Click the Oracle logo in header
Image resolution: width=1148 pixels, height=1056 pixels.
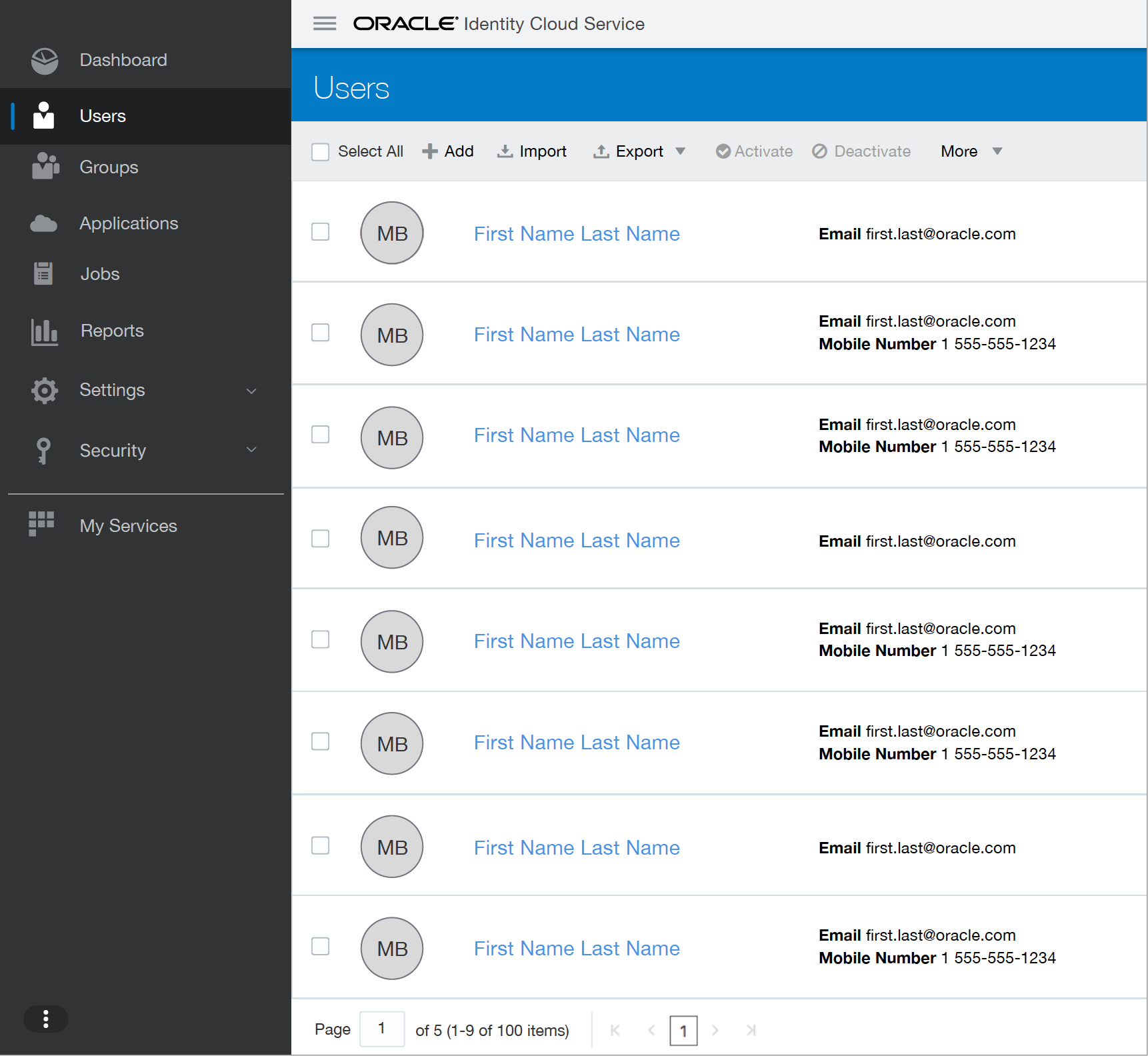405,24
